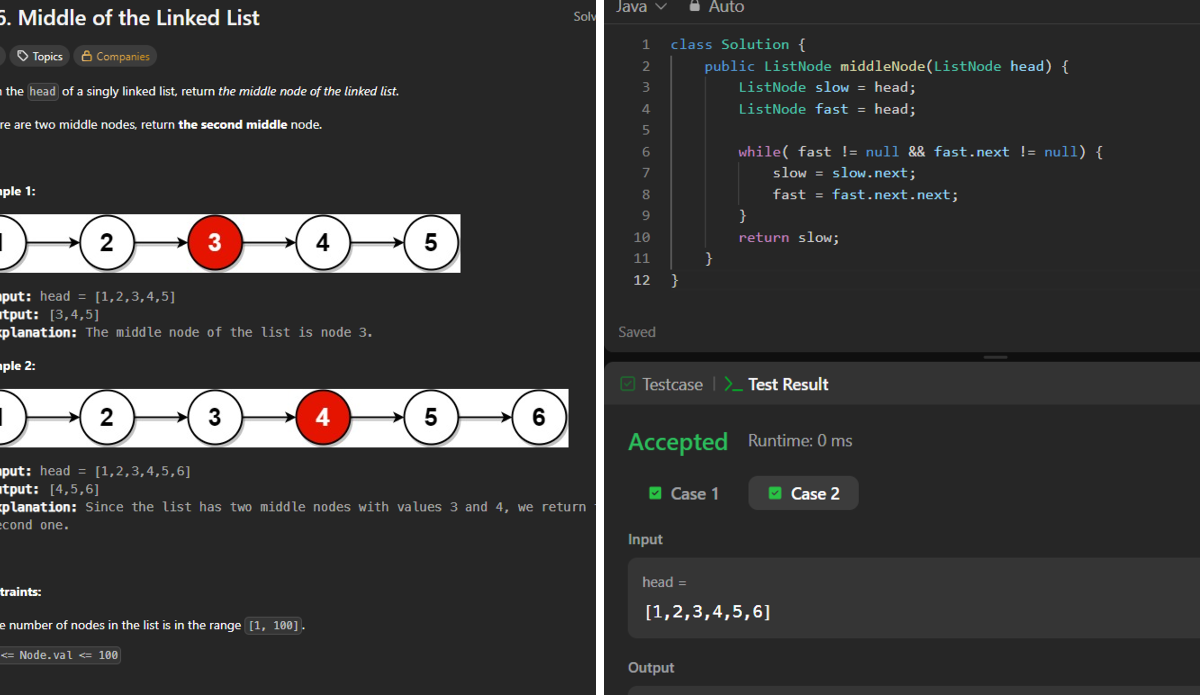The image size is (1200, 695).
Task: Click node 6 in the Example 2 diagram
Action: click(538, 417)
